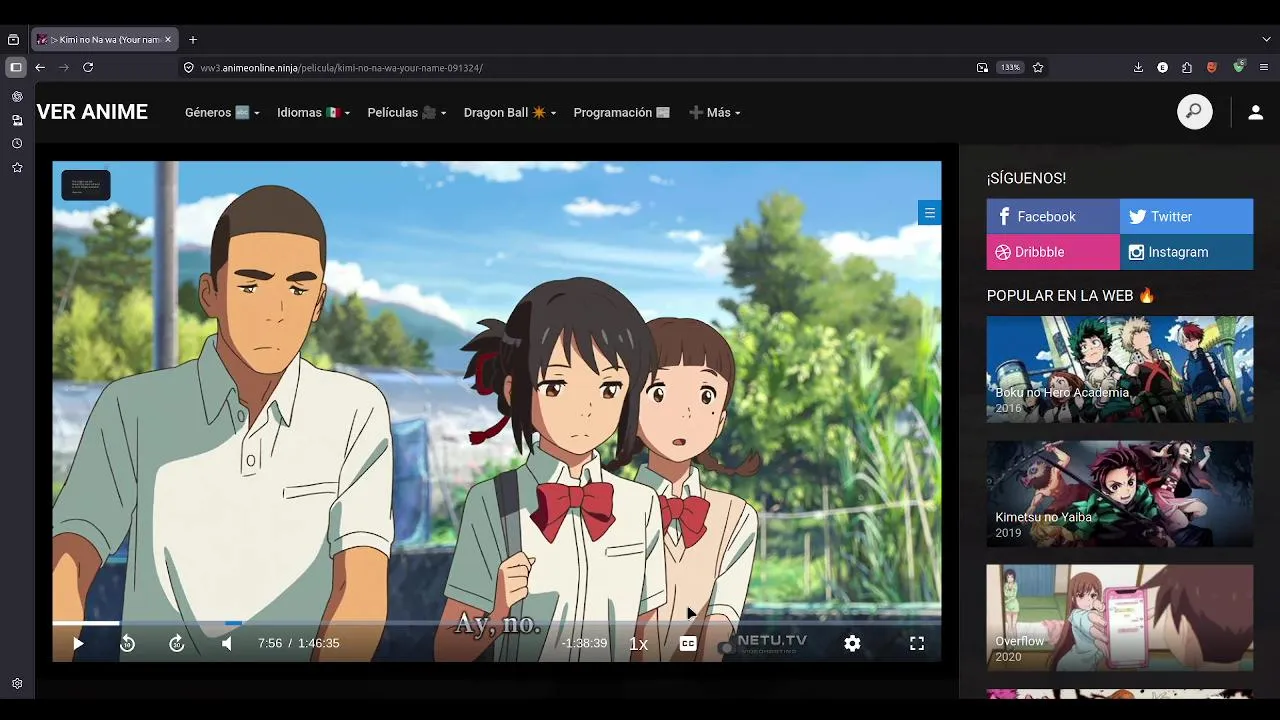Viewport: 1280px width, 720px height.
Task: Toggle closed captions CC button
Action: click(688, 644)
